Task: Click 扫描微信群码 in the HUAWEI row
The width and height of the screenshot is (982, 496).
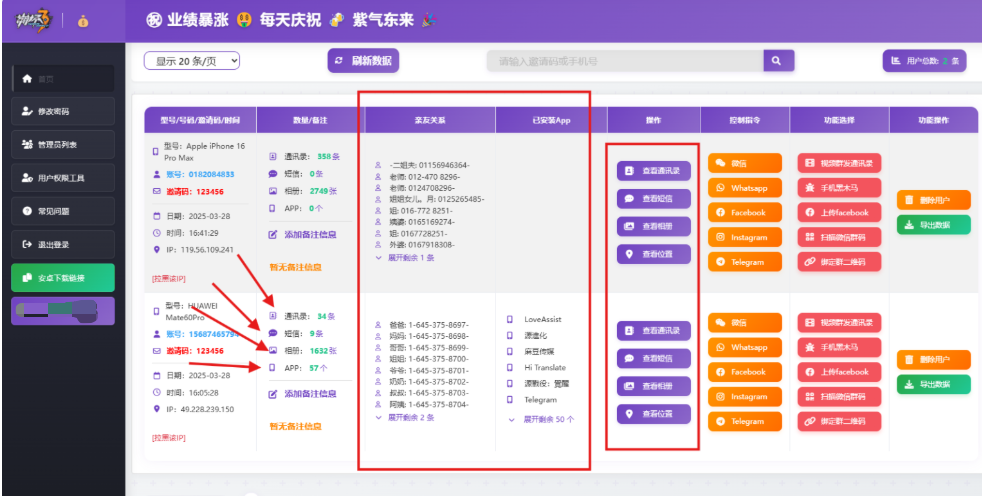Action: click(839, 396)
